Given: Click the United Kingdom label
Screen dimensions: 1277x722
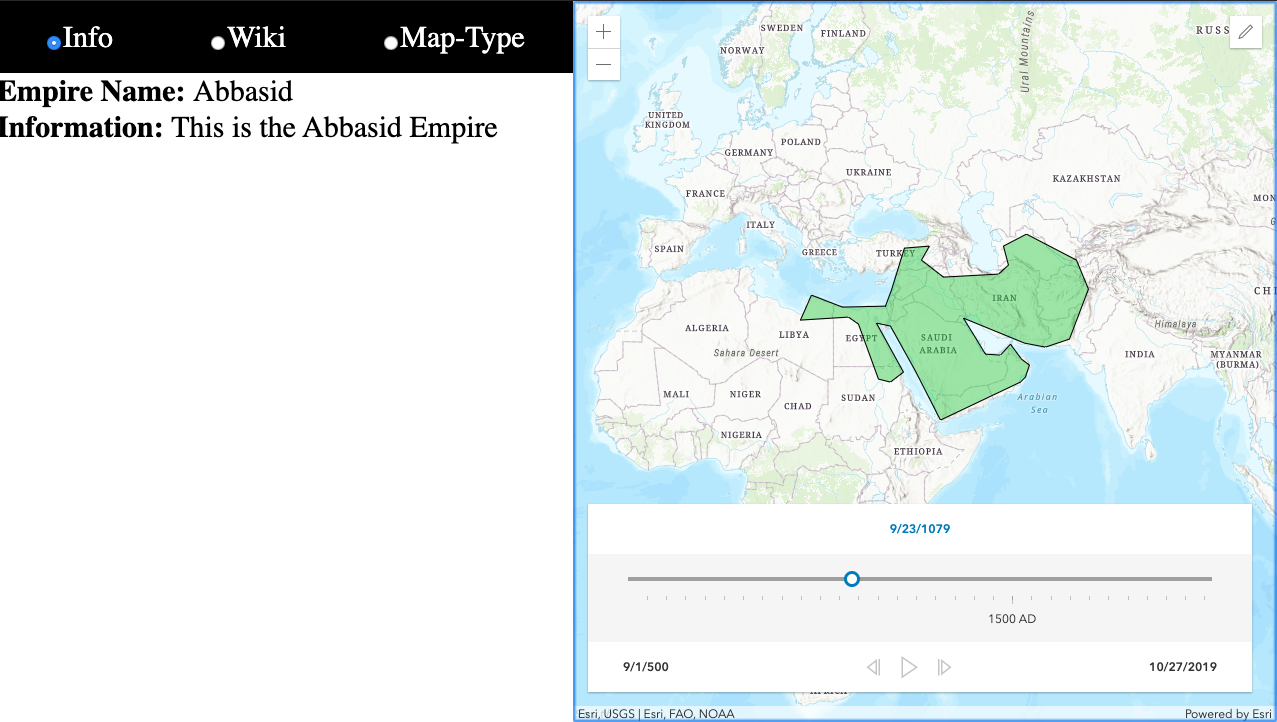Looking at the screenshot, I should click(667, 120).
